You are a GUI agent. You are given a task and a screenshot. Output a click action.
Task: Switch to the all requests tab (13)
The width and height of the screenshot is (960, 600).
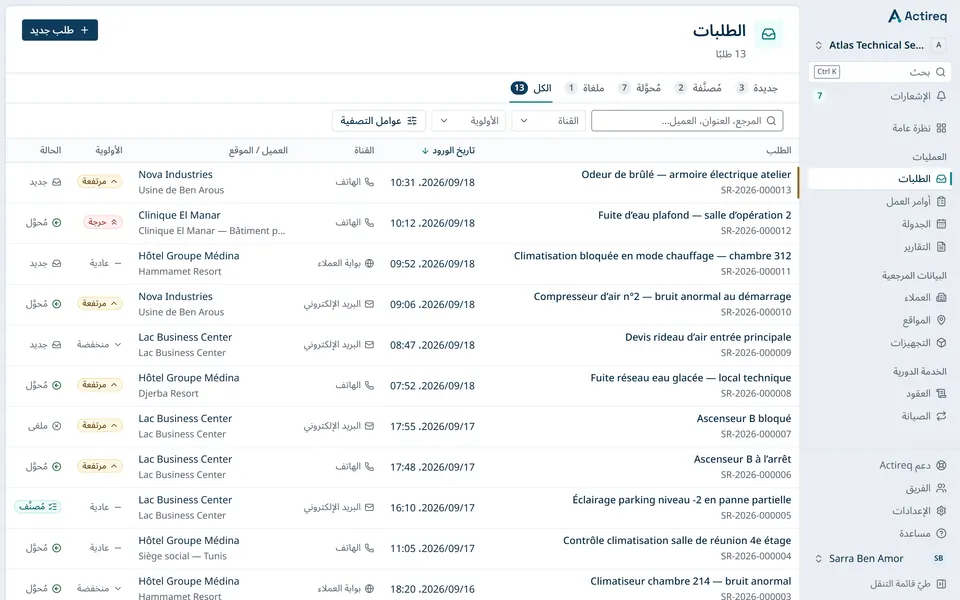point(531,88)
